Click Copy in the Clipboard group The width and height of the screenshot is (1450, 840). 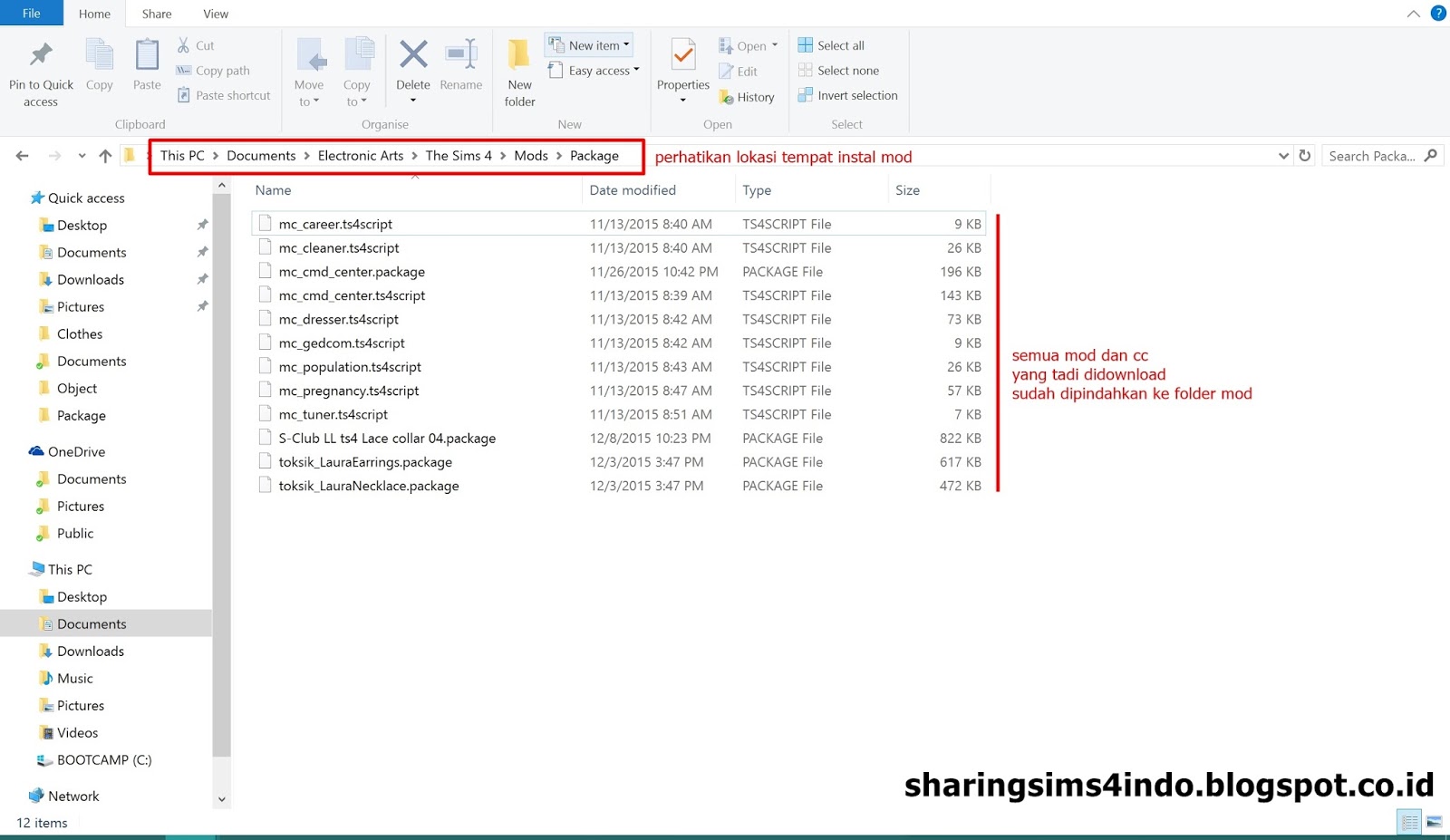(100, 66)
